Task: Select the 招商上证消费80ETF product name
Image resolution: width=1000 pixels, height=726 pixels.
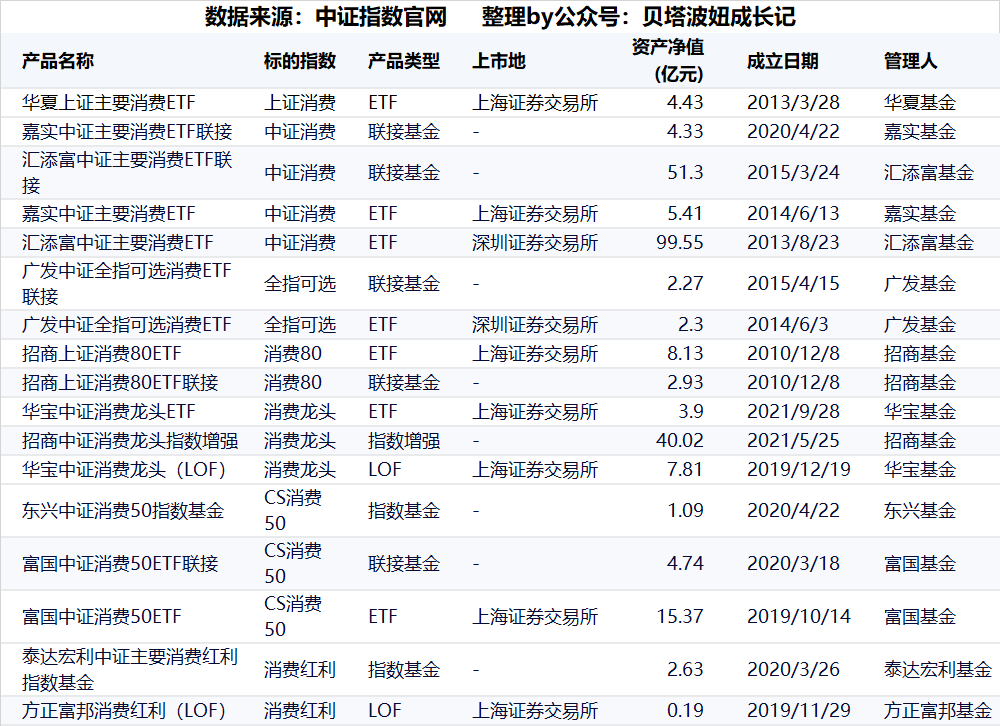Action: 101,353
